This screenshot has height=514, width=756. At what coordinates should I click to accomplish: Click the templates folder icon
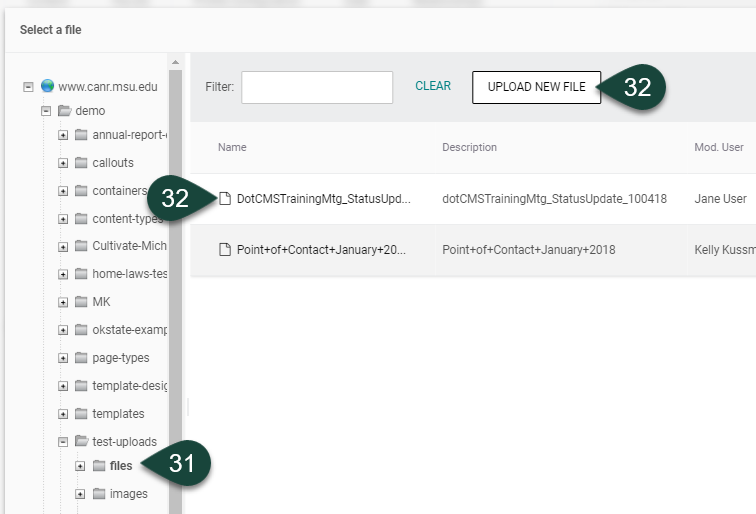81,414
